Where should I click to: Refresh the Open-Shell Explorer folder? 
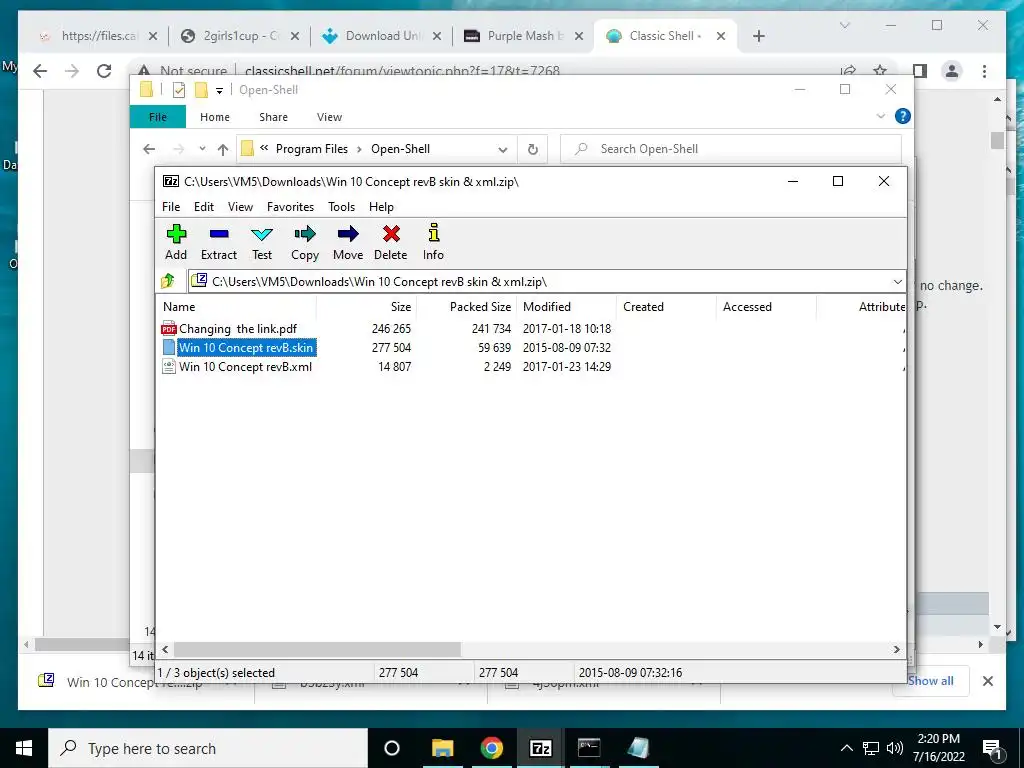click(533, 150)
